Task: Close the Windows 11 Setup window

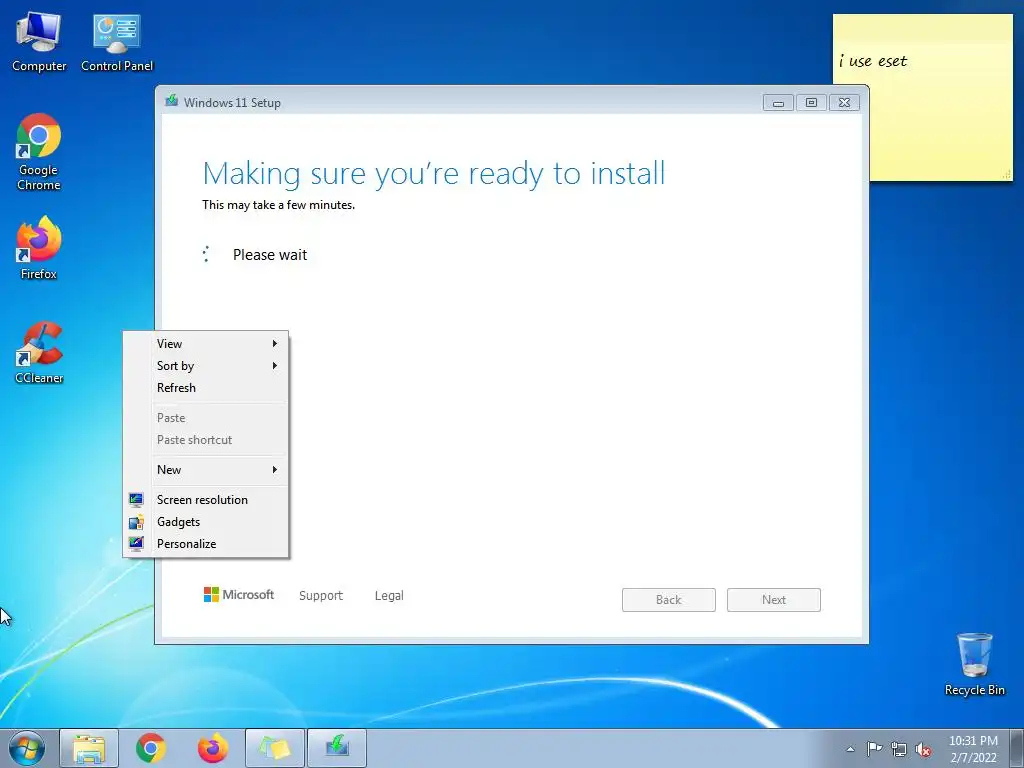Action: coord(844,103)
